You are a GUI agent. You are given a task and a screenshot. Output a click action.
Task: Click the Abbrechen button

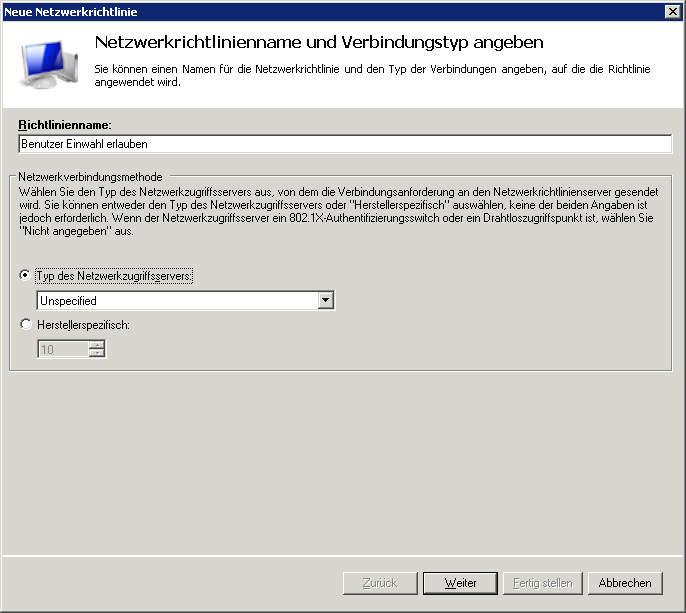[x=625, y=583]
